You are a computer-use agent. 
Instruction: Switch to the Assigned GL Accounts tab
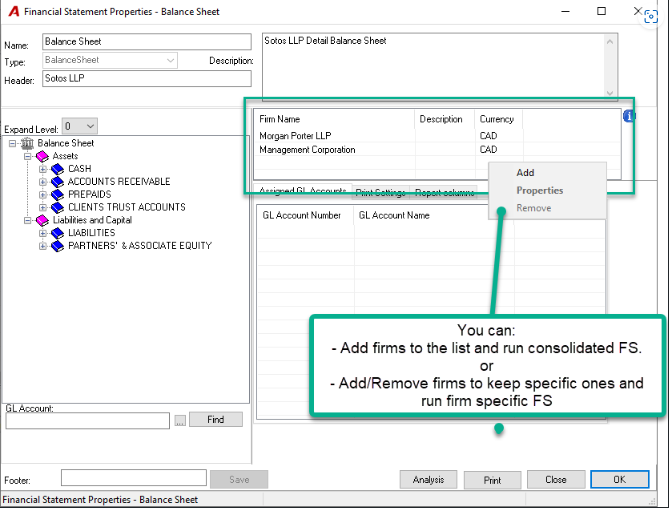(x=303, y=191)
